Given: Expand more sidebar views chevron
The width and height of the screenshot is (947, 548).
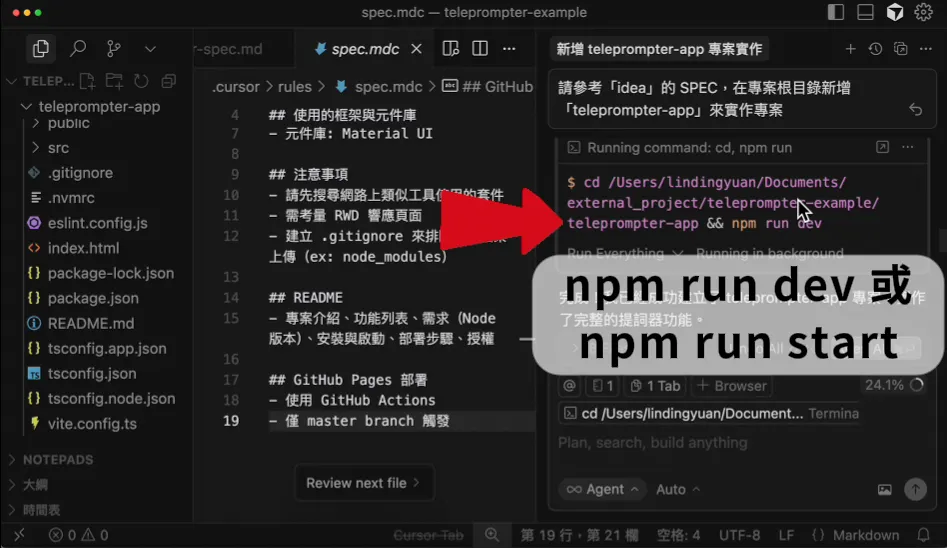Looking at the screenshot, I should 150,49.
